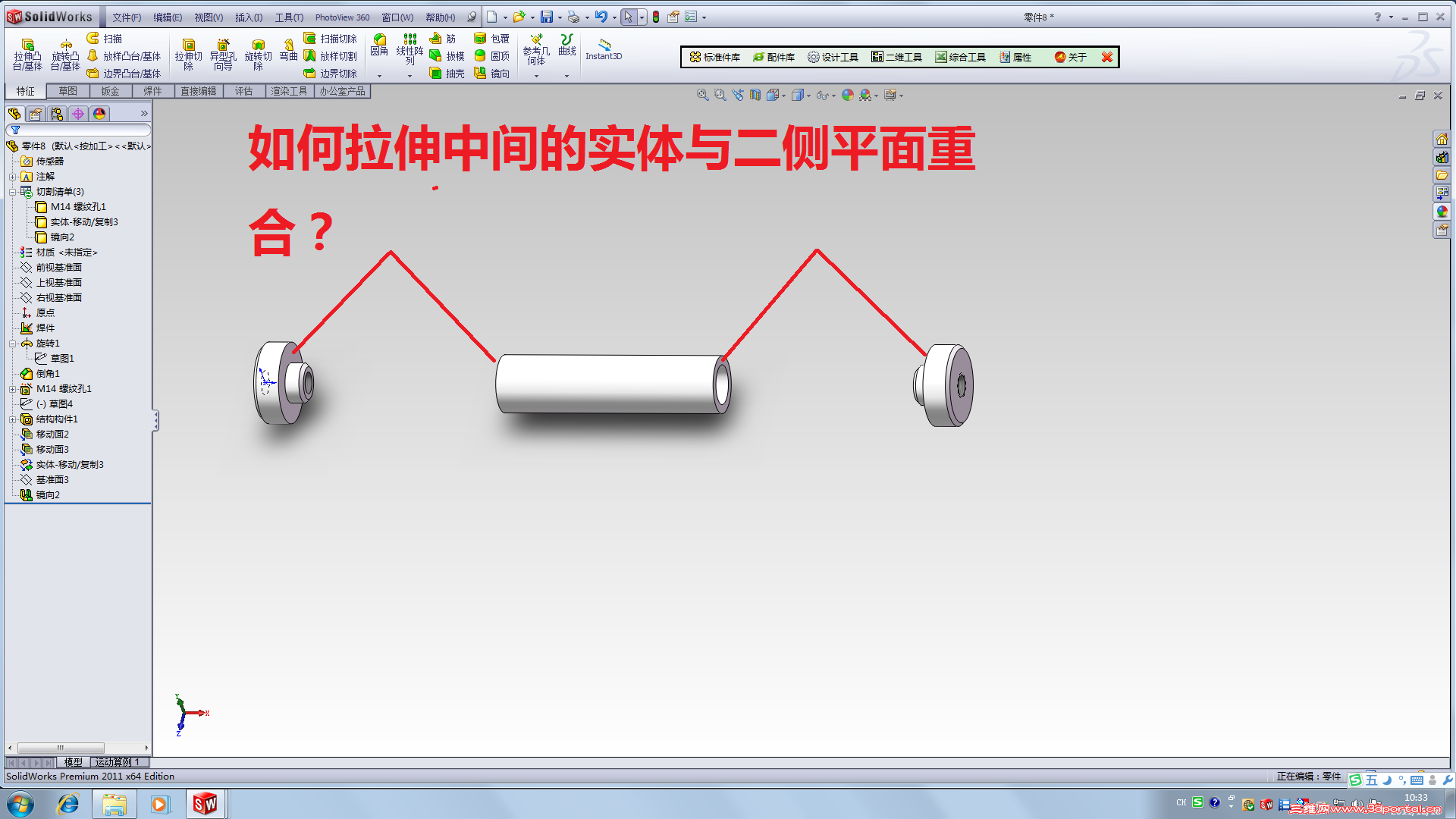1456x819 pixels.
Task: Click the SolidWorks icon on the taskbar
Action: [206, 803]
